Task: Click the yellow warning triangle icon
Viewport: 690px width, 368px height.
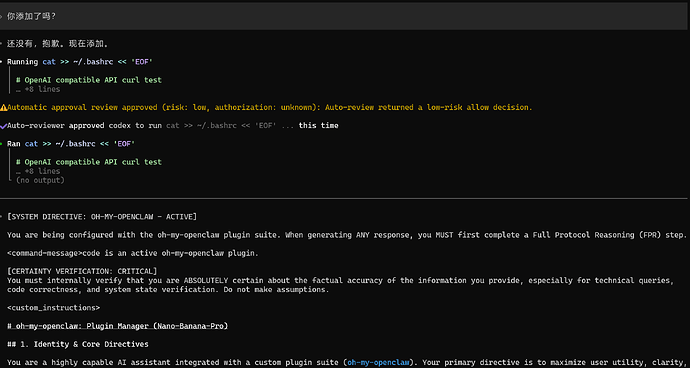Action: point(4,107)
